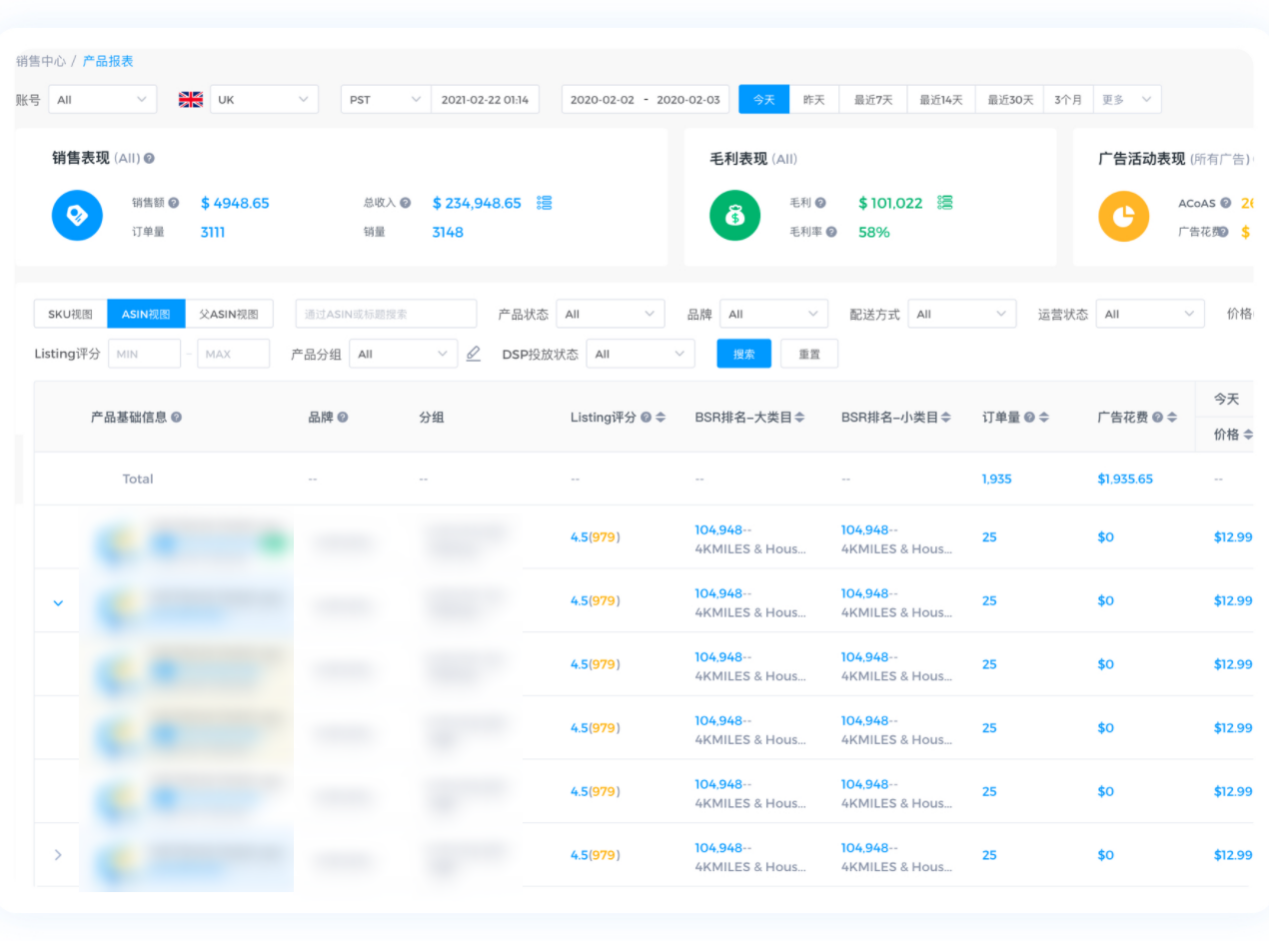Click the help icon next to 毛利率

(831, 232)
